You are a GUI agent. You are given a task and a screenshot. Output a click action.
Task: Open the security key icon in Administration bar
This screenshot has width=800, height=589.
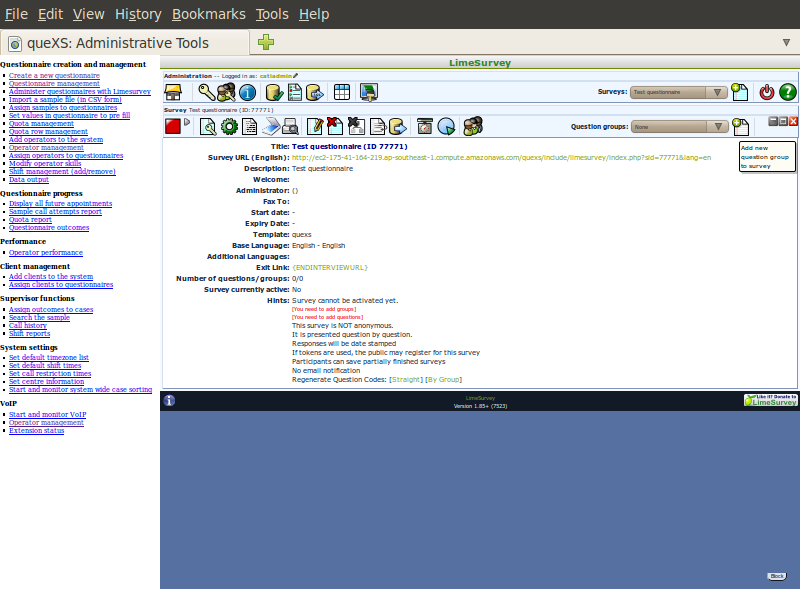pyautogui.click(x=207, y=92)
